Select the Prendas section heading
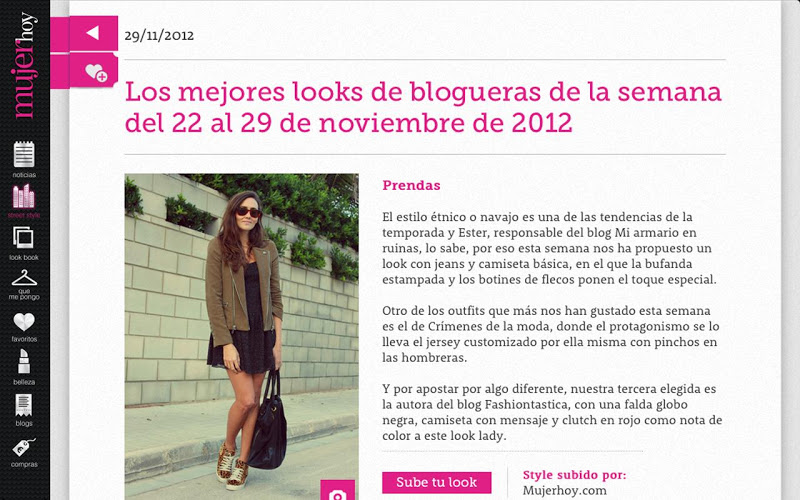This screenshot has height=500, width=800. pyautogui.click(x=411, y=185)
